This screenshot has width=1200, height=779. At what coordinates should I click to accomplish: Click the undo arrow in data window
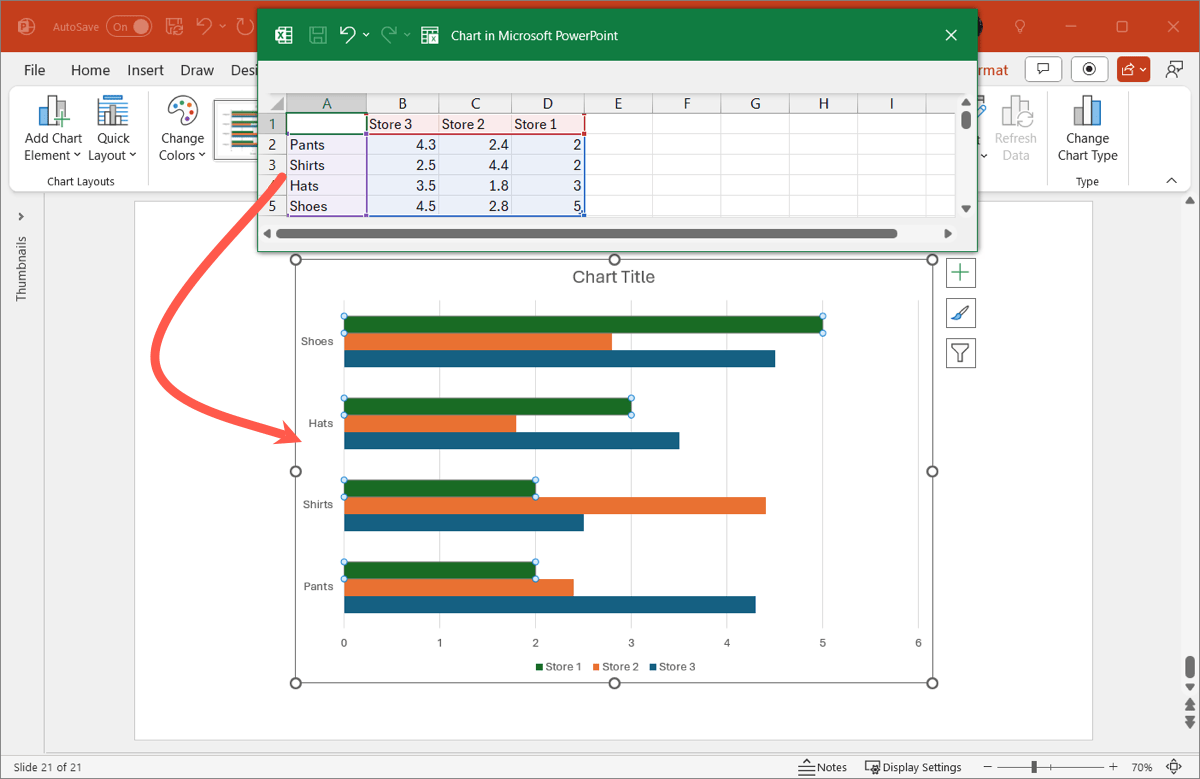(x=347, y=35)
